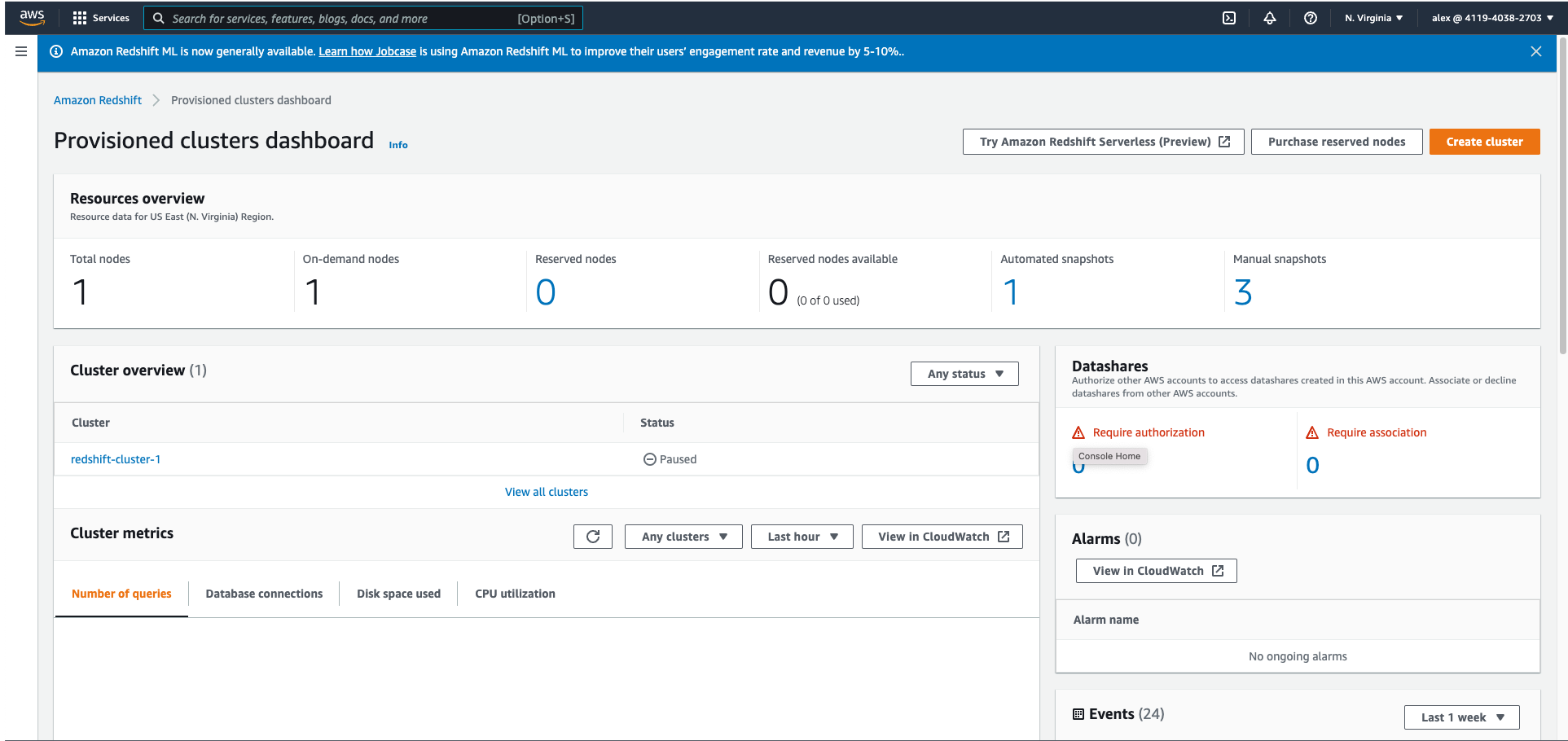This screenshot has width=1568, height=741.
Task: Go to the Amazon Redshift breadcrumb
Action: click(x=98, y=100)
